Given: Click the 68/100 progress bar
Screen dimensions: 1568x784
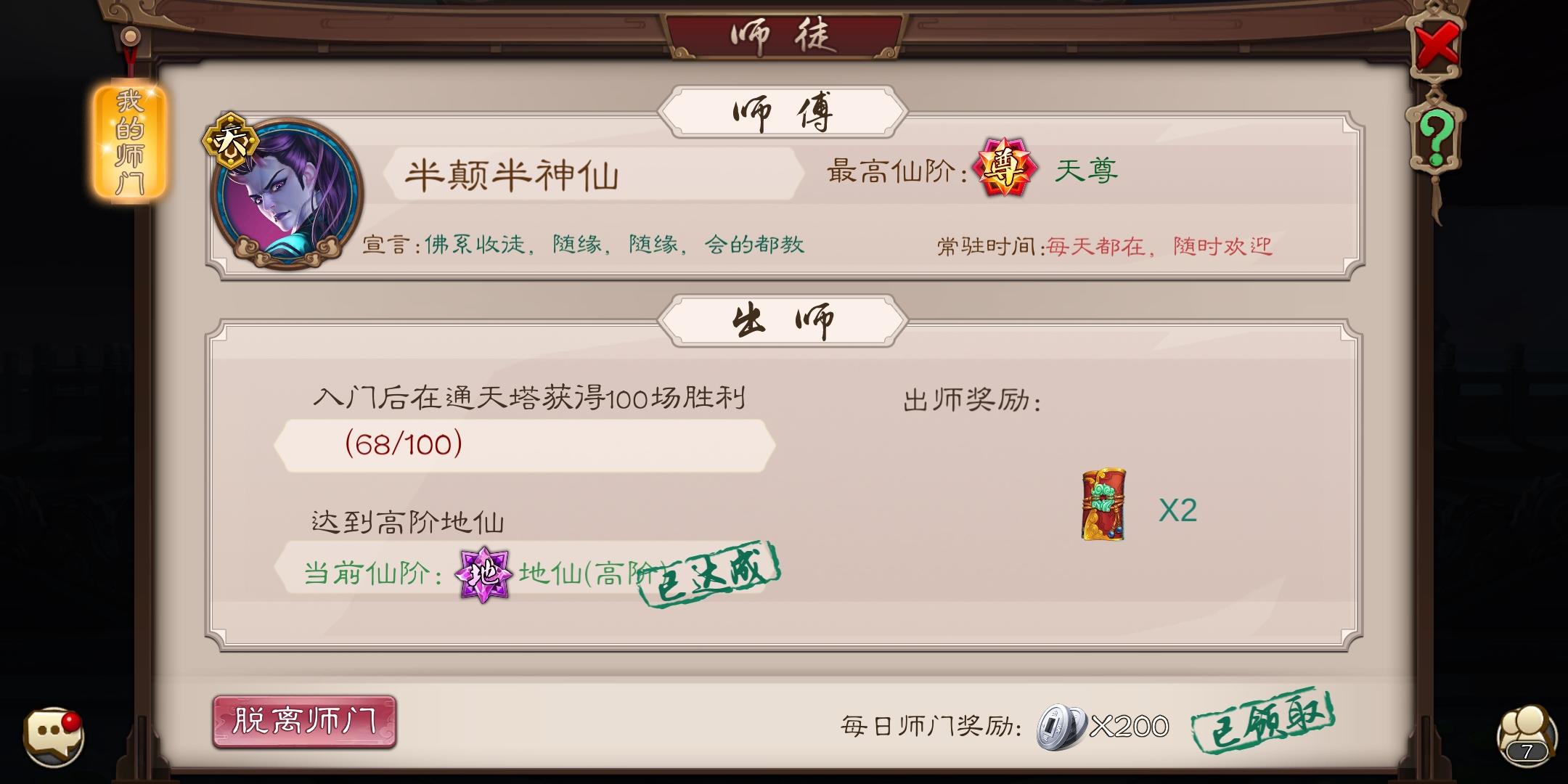Looking at the screenshot, I should (525, 445).
